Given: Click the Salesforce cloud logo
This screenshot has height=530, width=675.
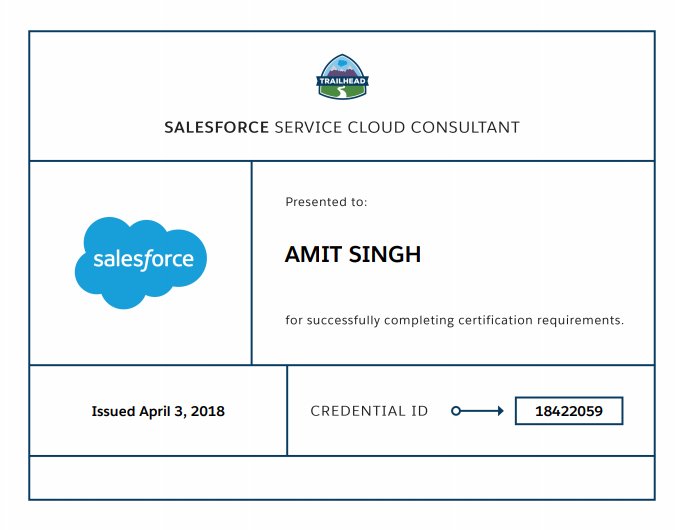Looking at the screenshot, I should [x=141, y=263].
